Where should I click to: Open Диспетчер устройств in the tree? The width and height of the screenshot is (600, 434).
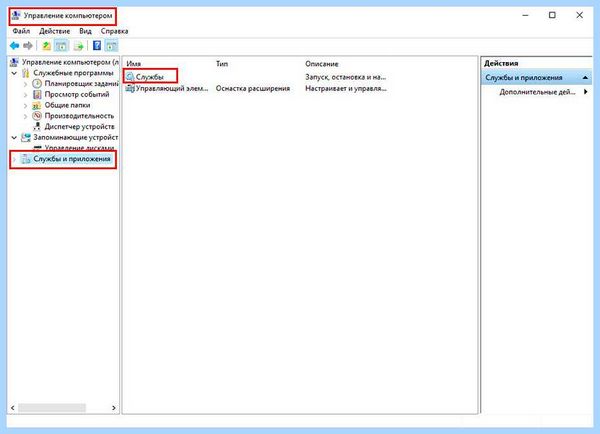(x=79, y=126)
